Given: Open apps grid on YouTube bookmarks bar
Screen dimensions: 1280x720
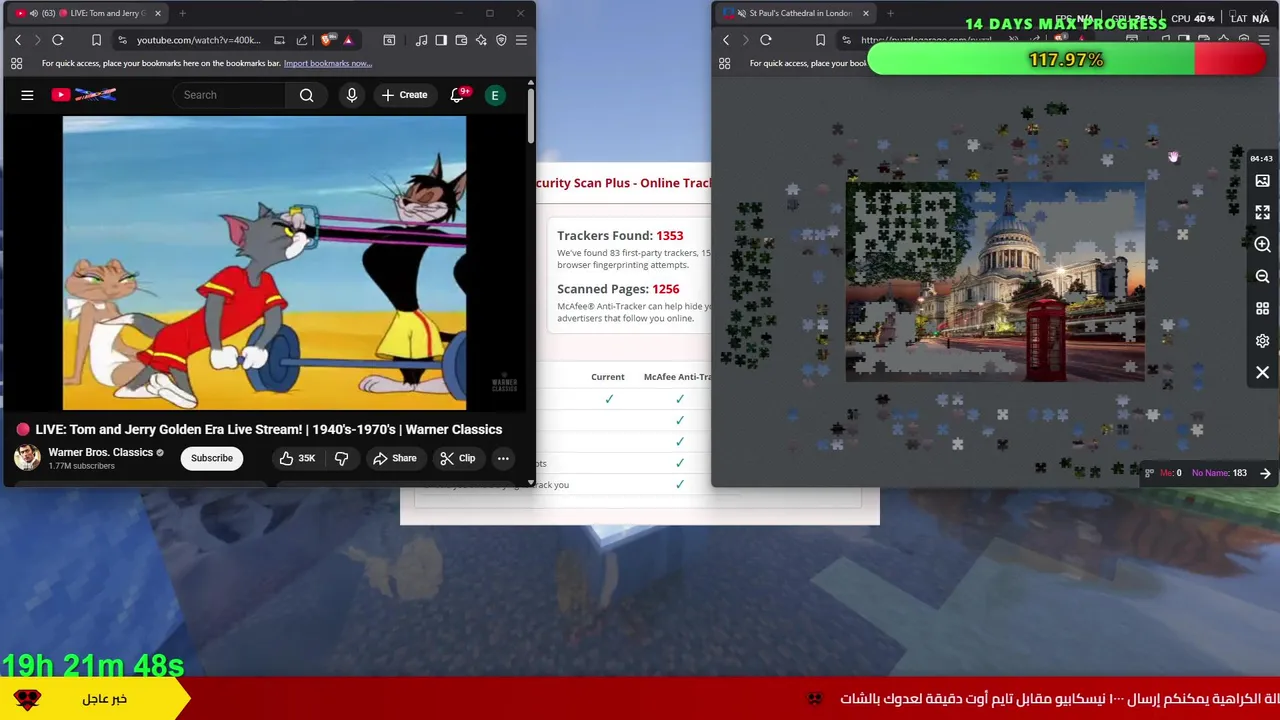Looking at the screenshot, I should tap(16, 63).
